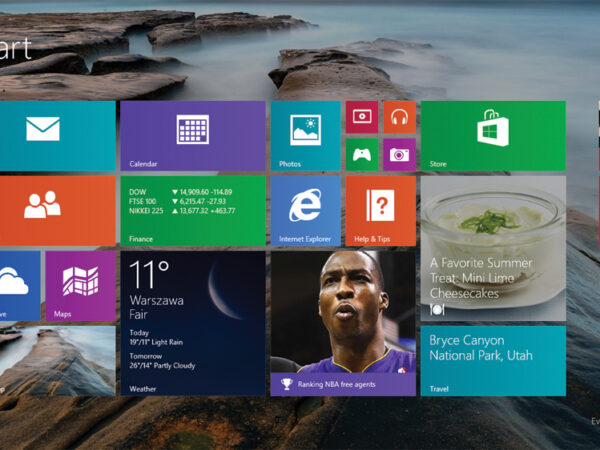Open the SkyDrive cloud tile
The height and width of the screenshot is (450, 600).
coord(18,285)
